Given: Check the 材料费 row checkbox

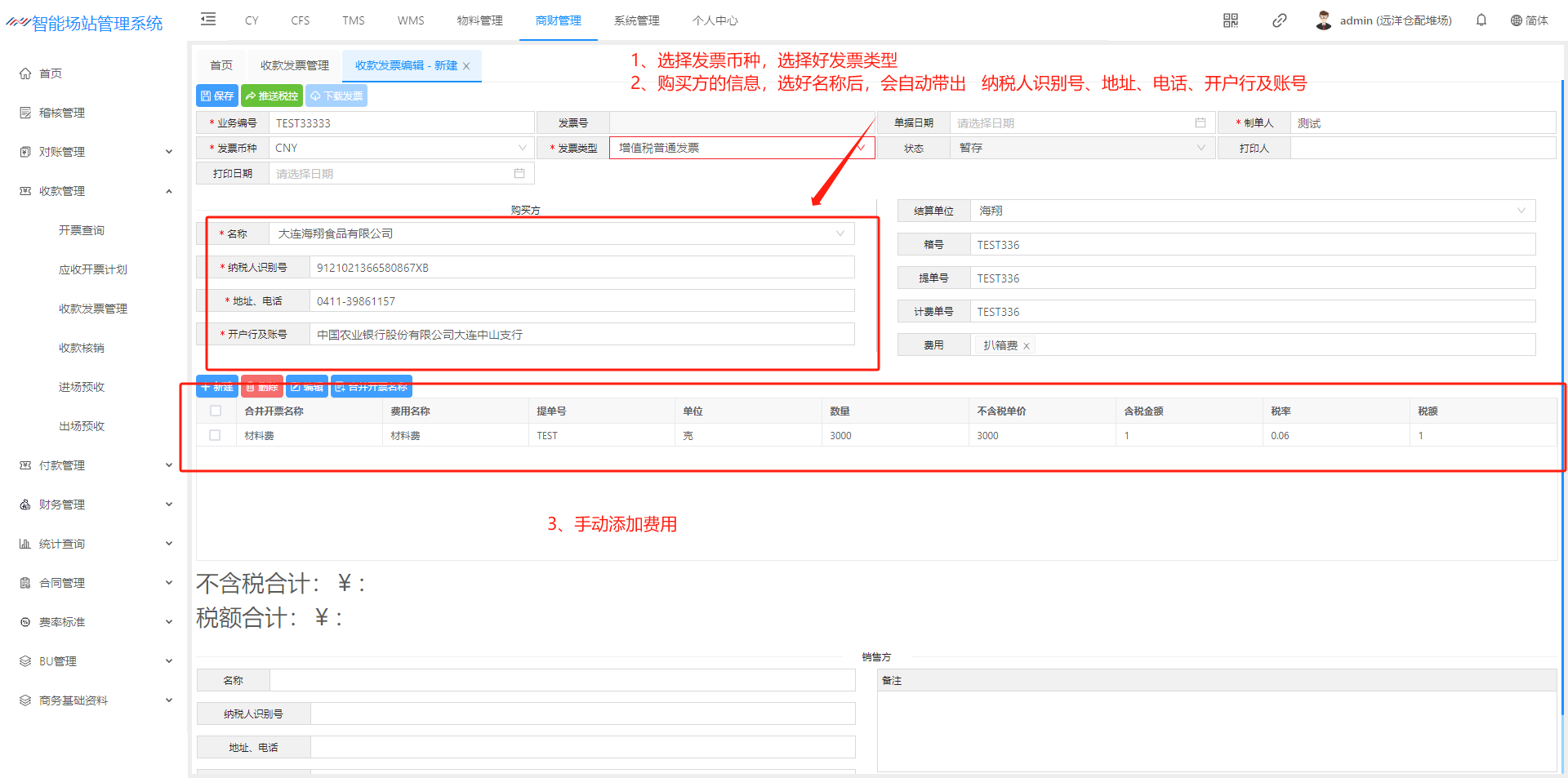Looking at the screenshot, I should (215, 435).
